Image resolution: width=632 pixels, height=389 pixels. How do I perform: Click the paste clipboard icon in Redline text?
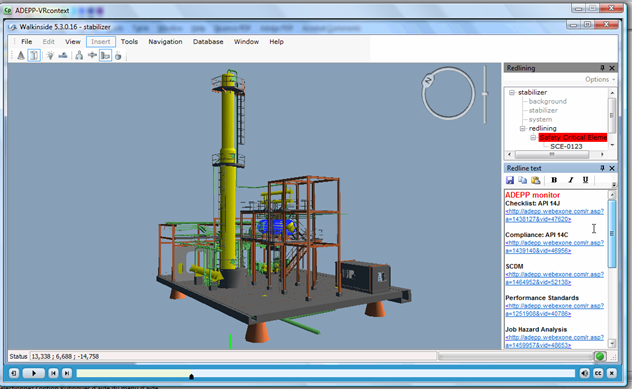tap(536, 180)
